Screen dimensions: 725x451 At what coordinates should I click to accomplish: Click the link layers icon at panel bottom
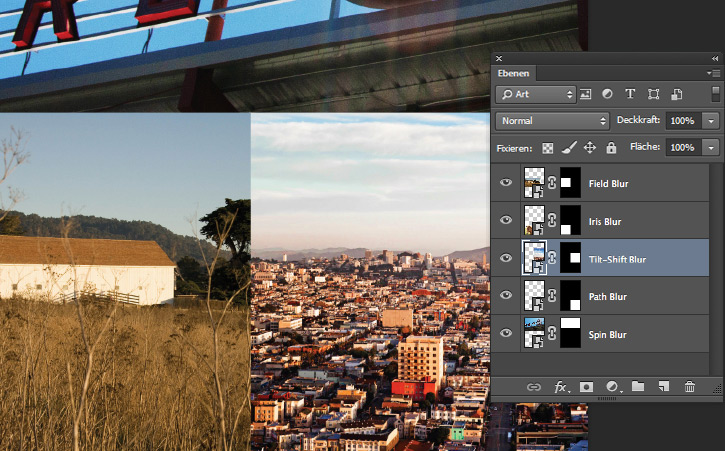tap(534, 387)
